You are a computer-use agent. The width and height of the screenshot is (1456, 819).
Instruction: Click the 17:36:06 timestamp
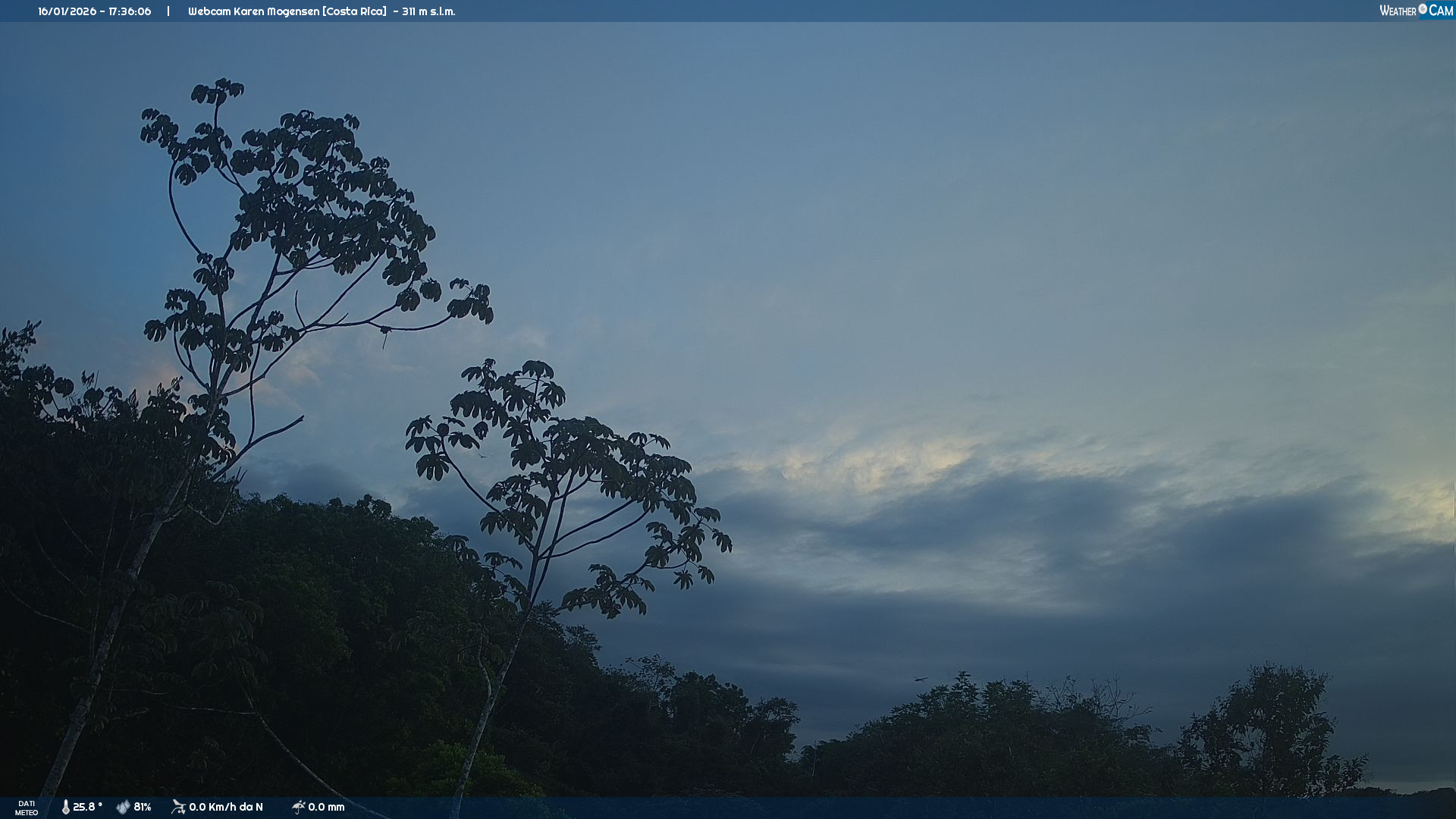(130, 11)
